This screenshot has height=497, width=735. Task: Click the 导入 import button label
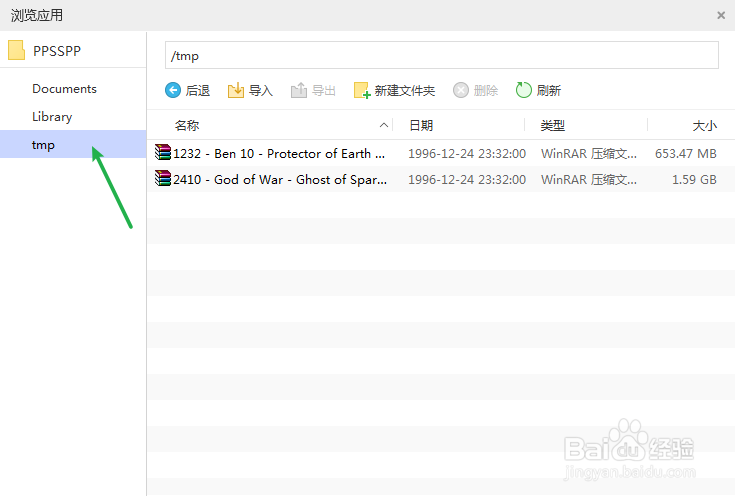coord(261,90)
